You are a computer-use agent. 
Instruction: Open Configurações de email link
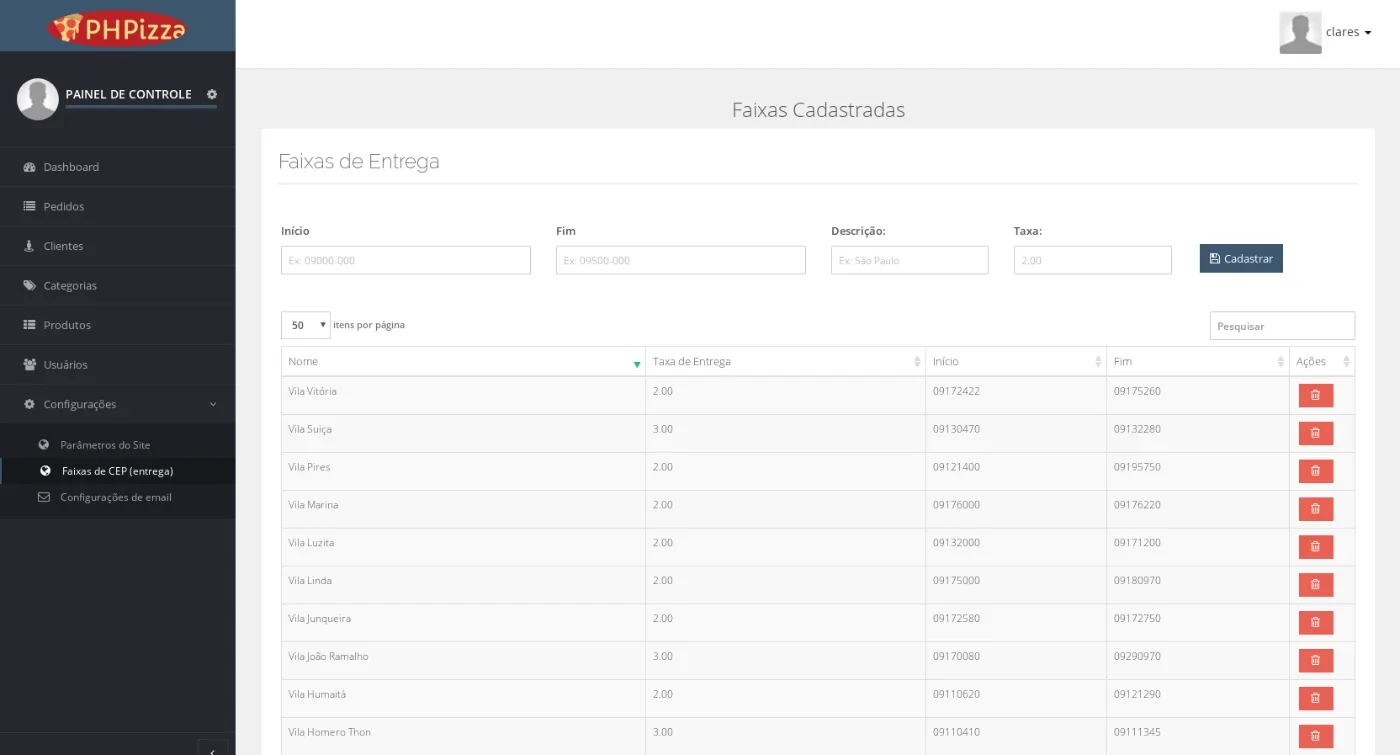tap(115, 497)
